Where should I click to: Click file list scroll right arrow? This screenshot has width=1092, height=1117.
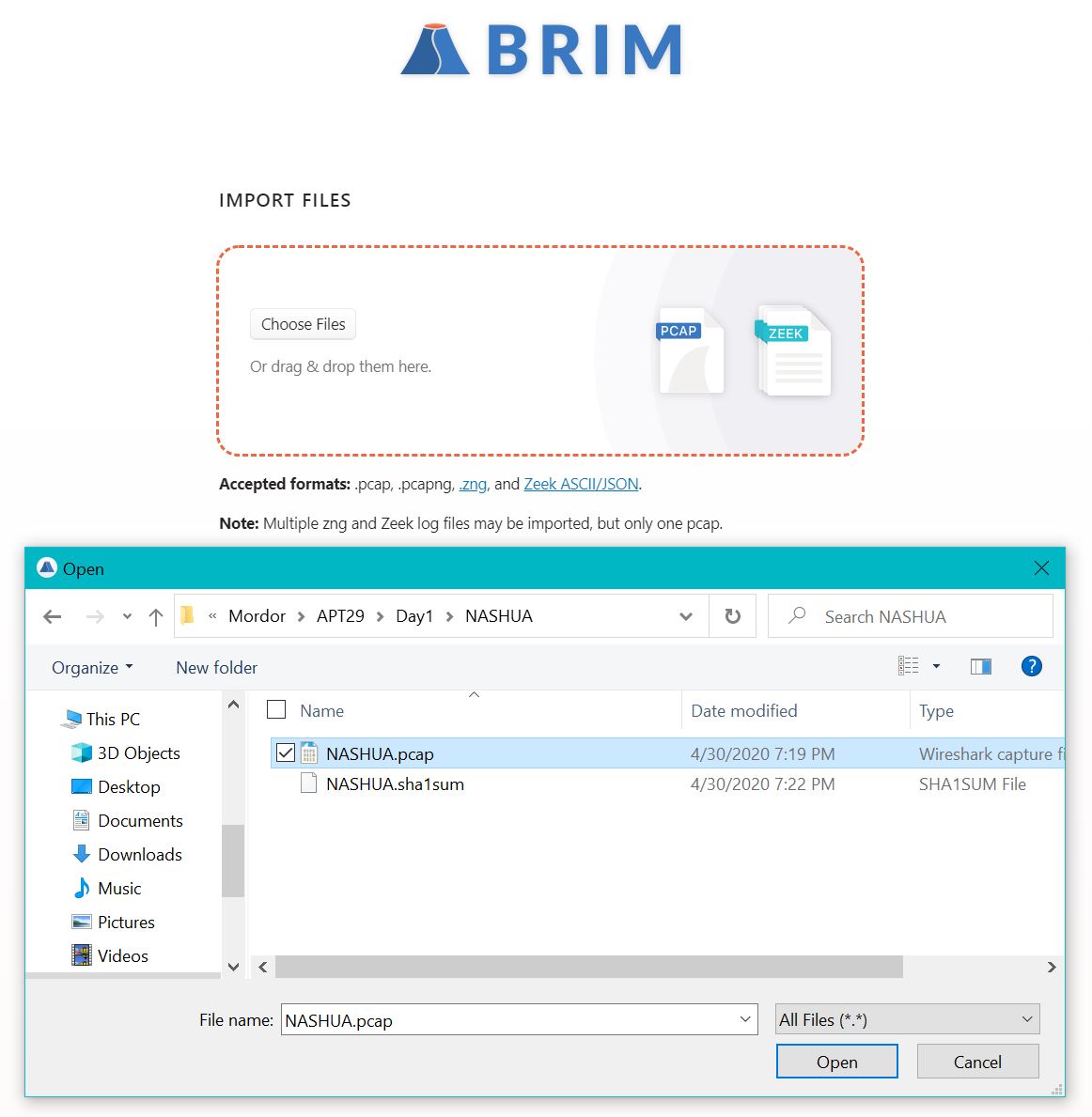tap(1052, 967)
